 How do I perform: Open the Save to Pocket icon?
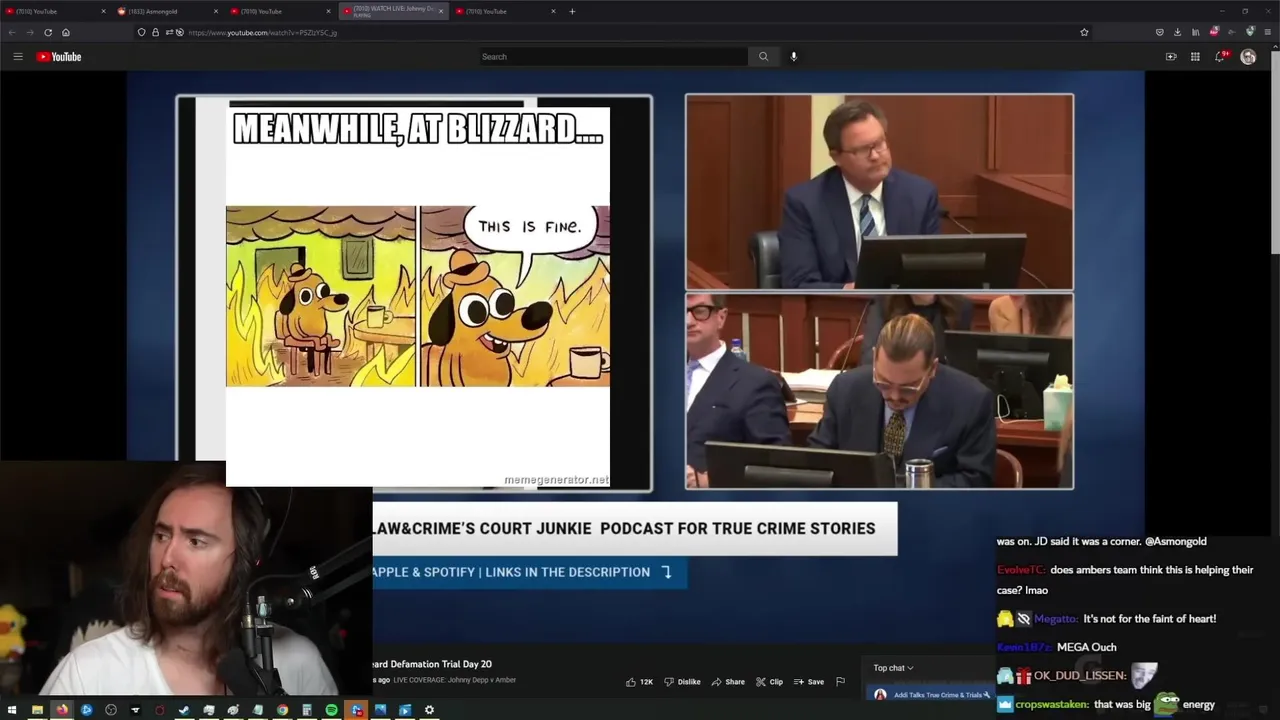1160,32
